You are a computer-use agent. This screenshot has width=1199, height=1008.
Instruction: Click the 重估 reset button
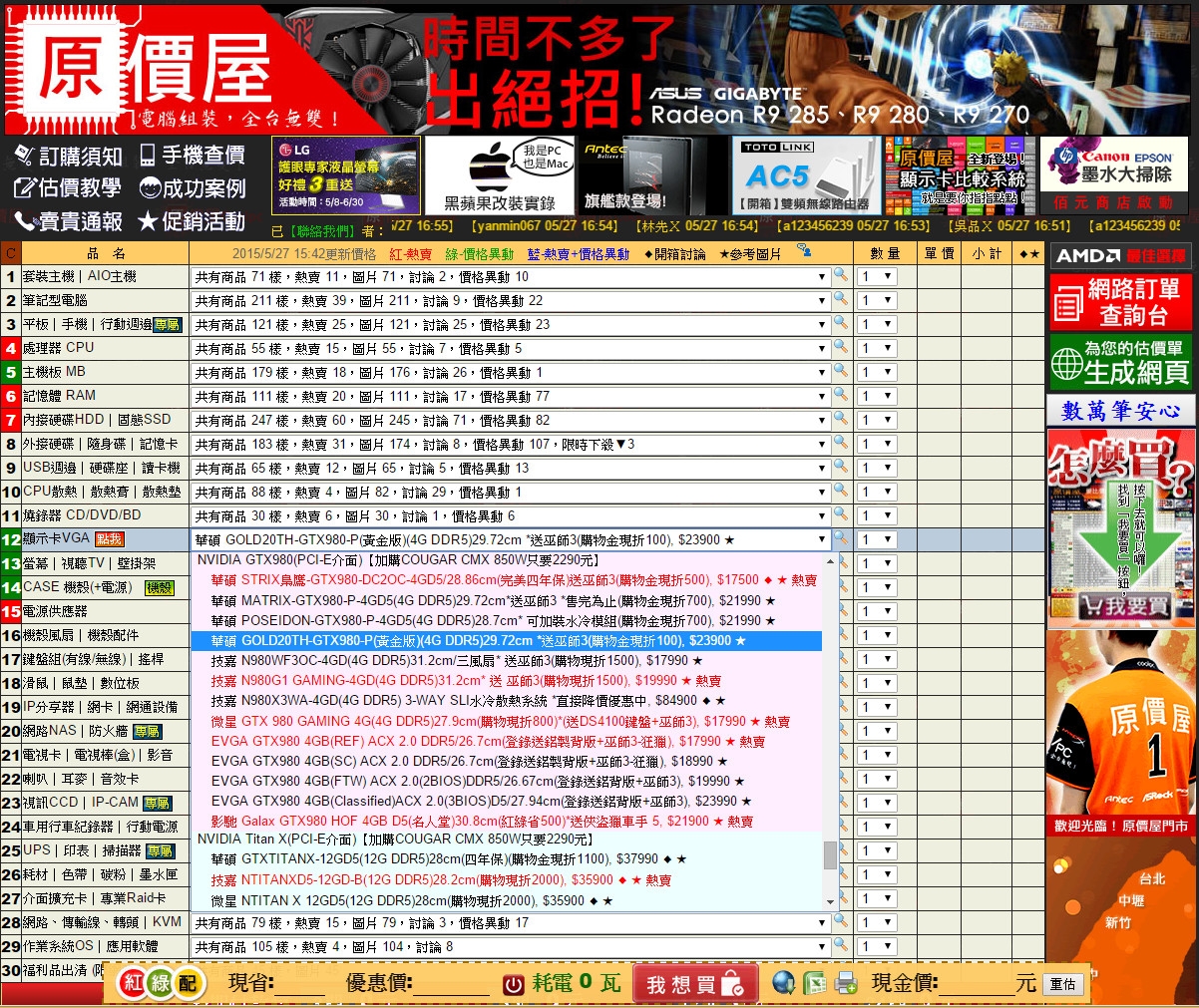coord(1064,984)
